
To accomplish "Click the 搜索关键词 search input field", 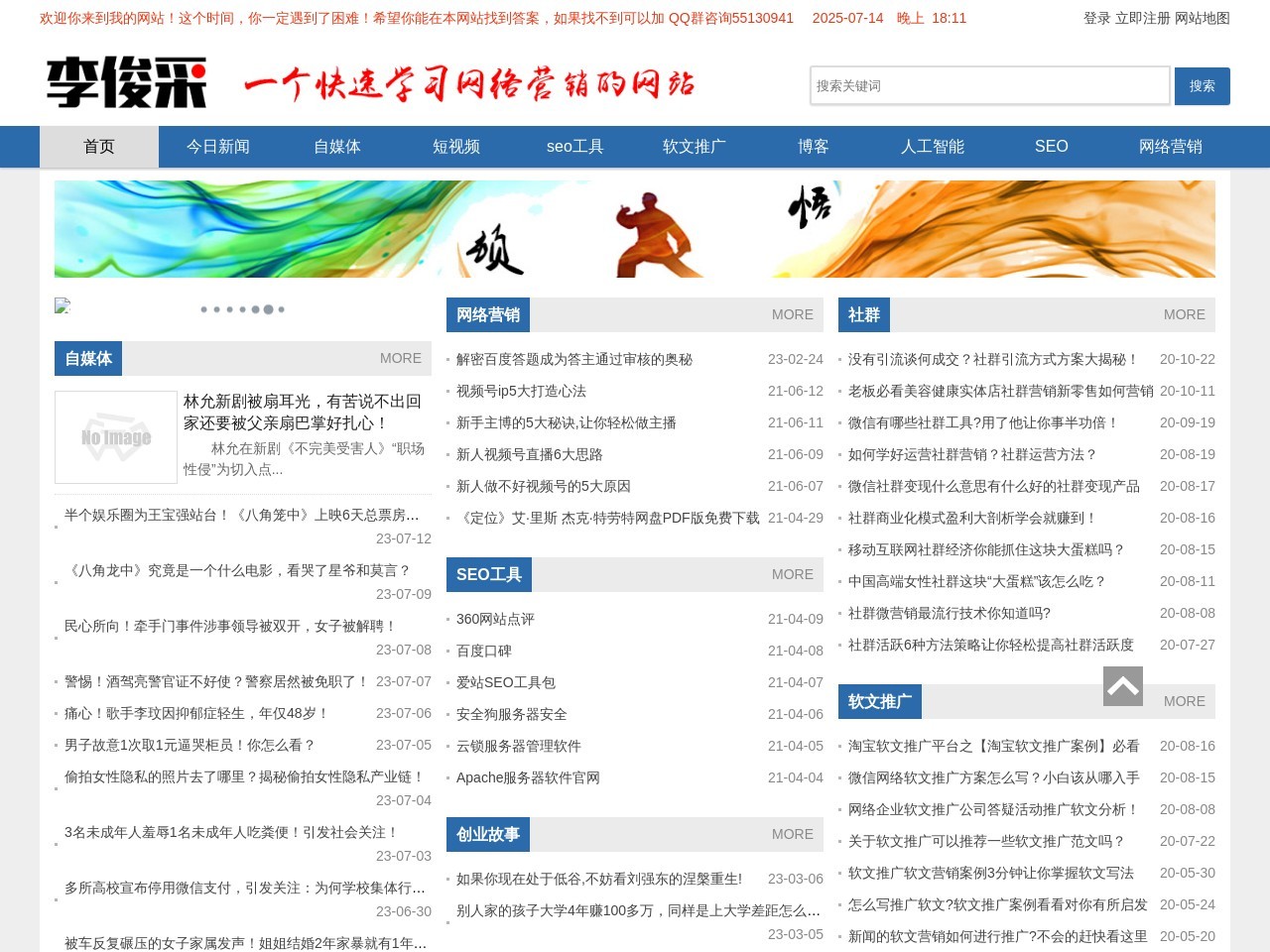I will pyautogui.click(x=988, y=86).
